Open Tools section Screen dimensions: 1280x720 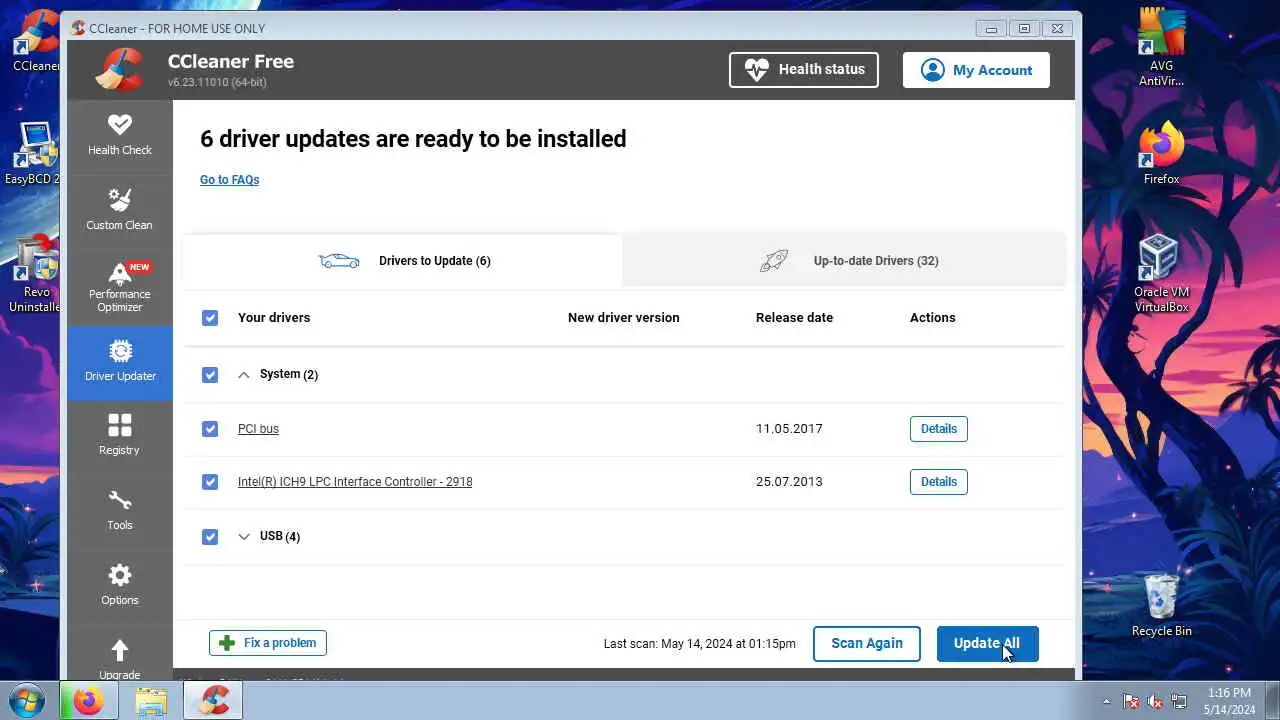pos(119,511)
